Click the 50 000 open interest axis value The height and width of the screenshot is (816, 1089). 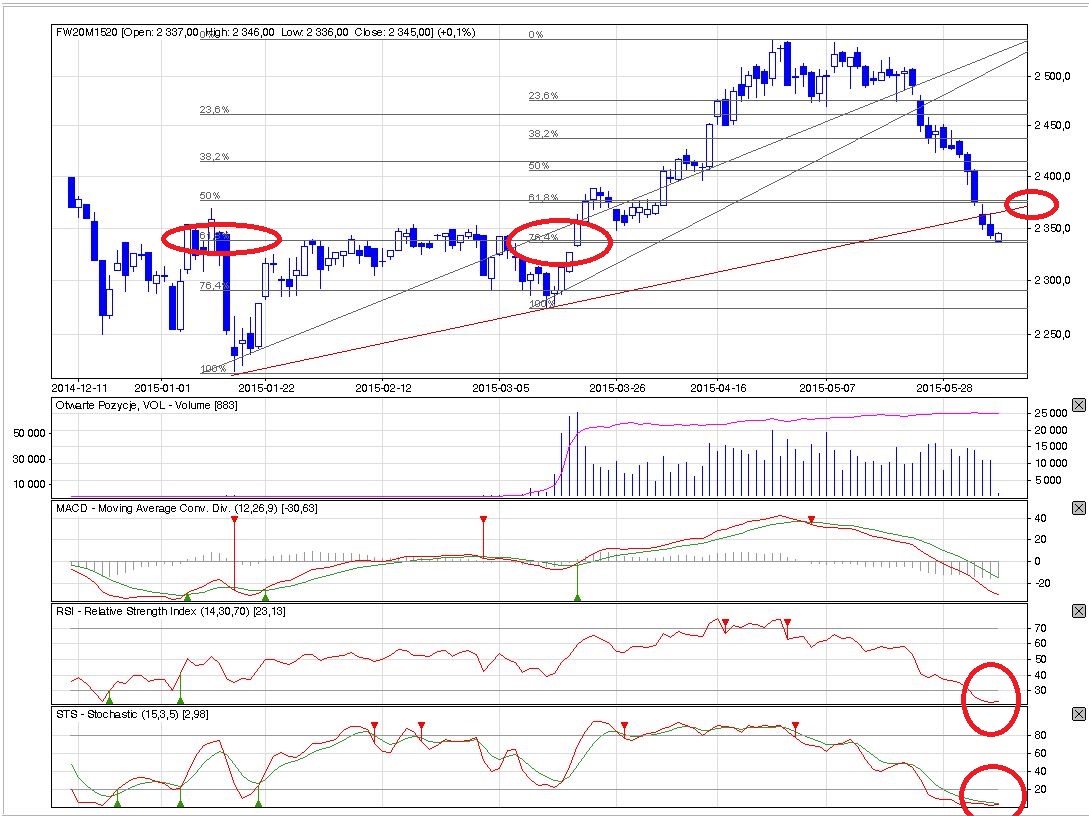(x=29, y=433)
